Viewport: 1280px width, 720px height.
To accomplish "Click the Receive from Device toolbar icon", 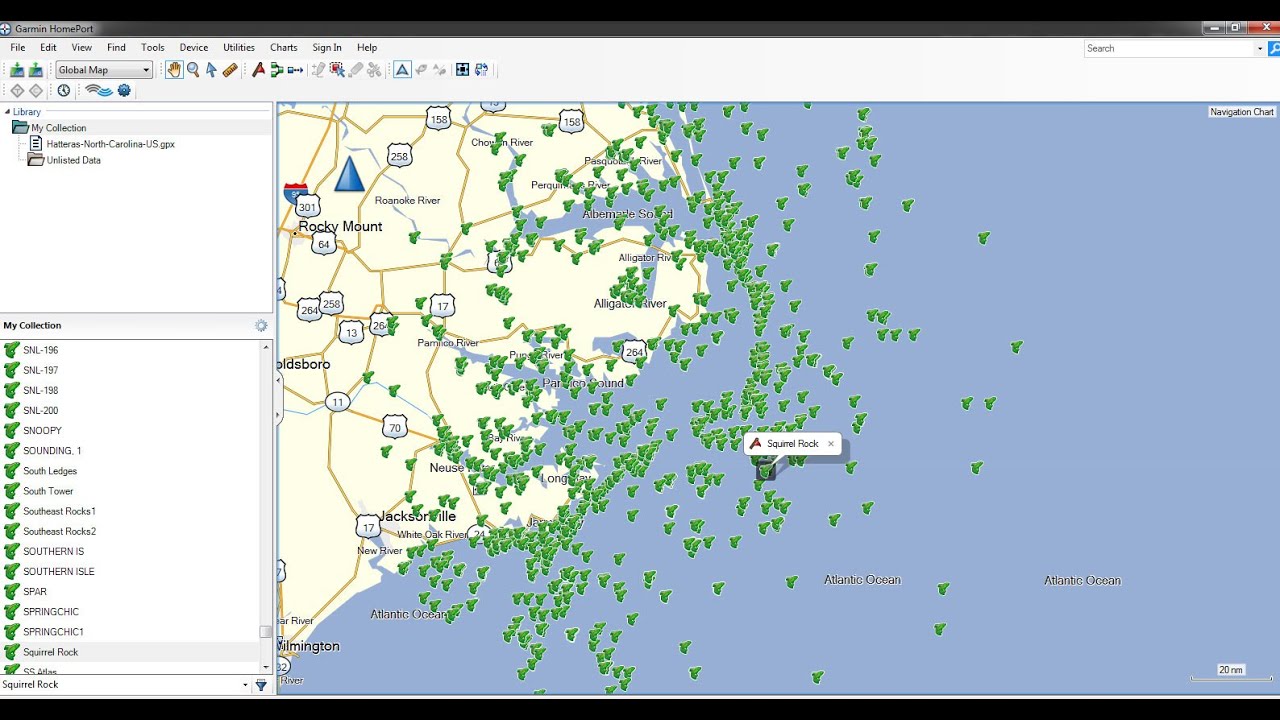I will (36, 70).
